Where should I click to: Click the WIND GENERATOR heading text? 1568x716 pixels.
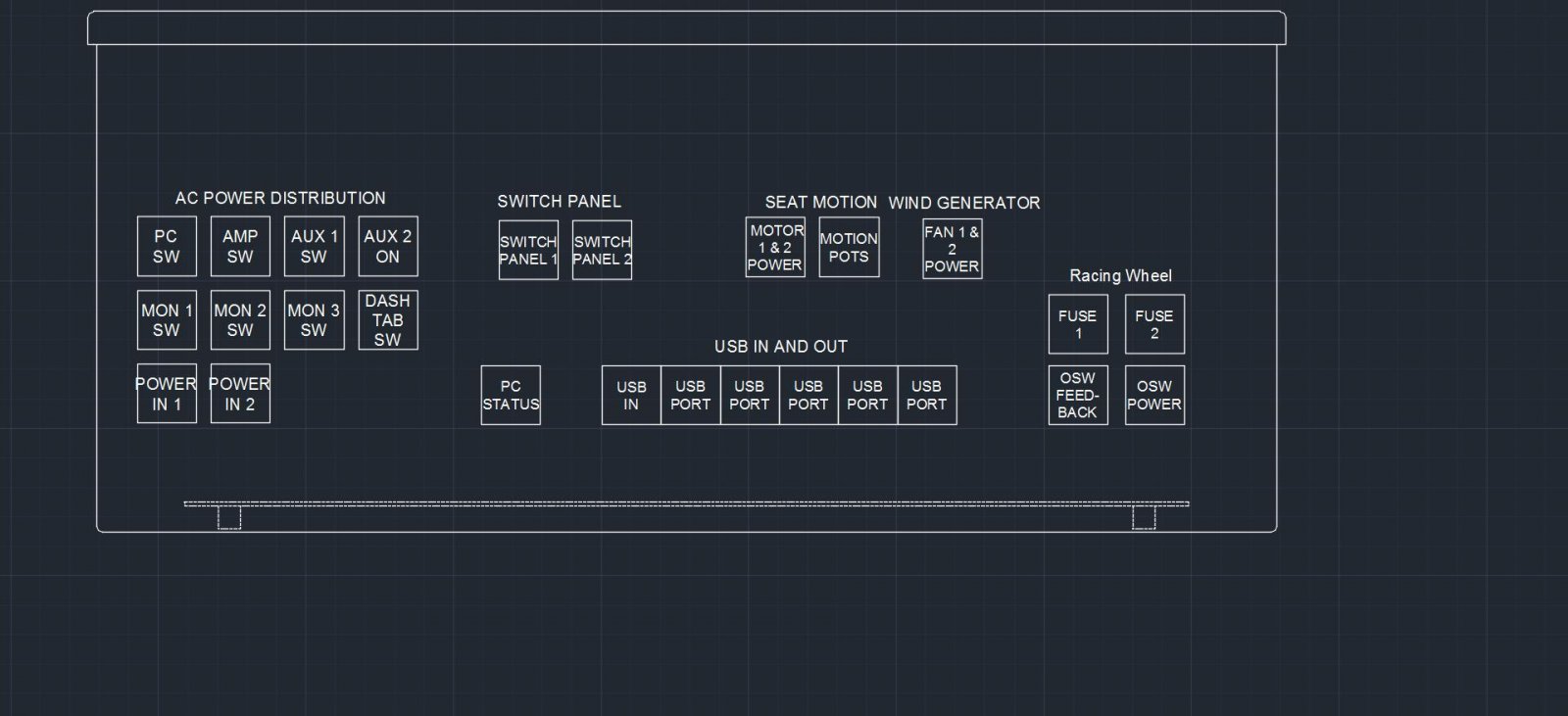coord(964,203)
